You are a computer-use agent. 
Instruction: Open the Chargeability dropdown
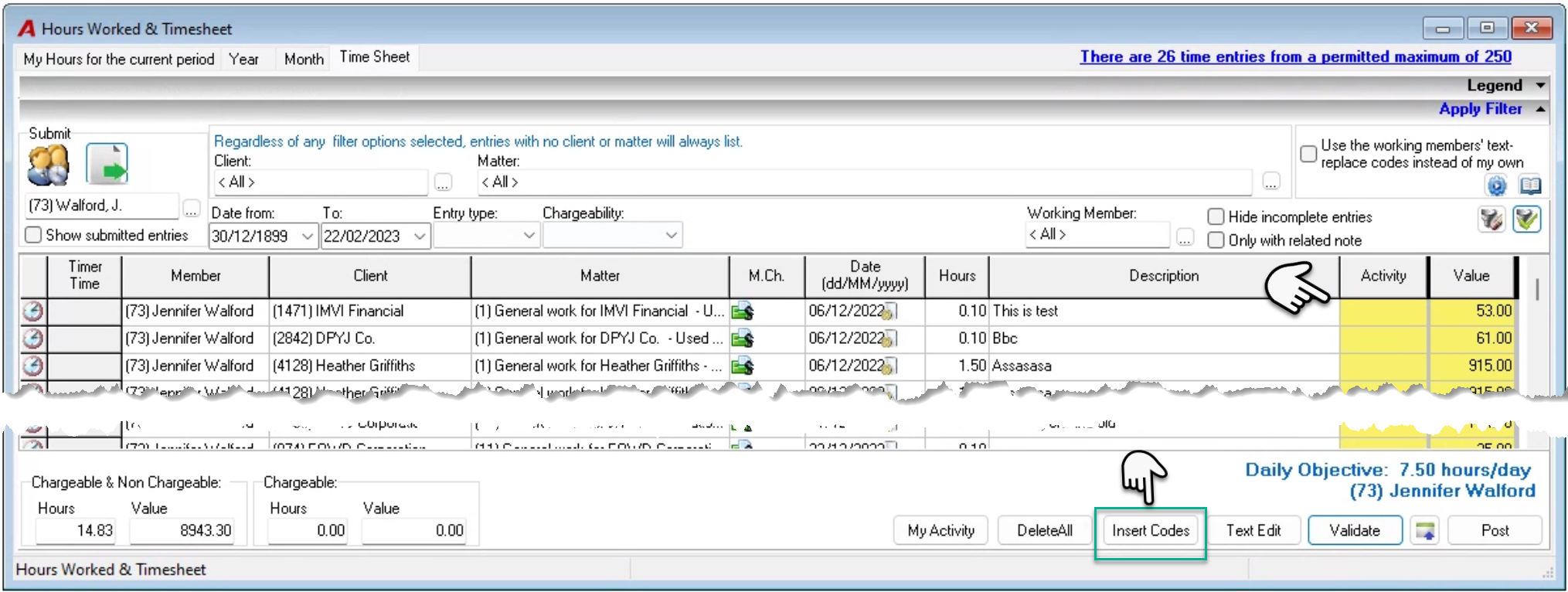point(672,235)
